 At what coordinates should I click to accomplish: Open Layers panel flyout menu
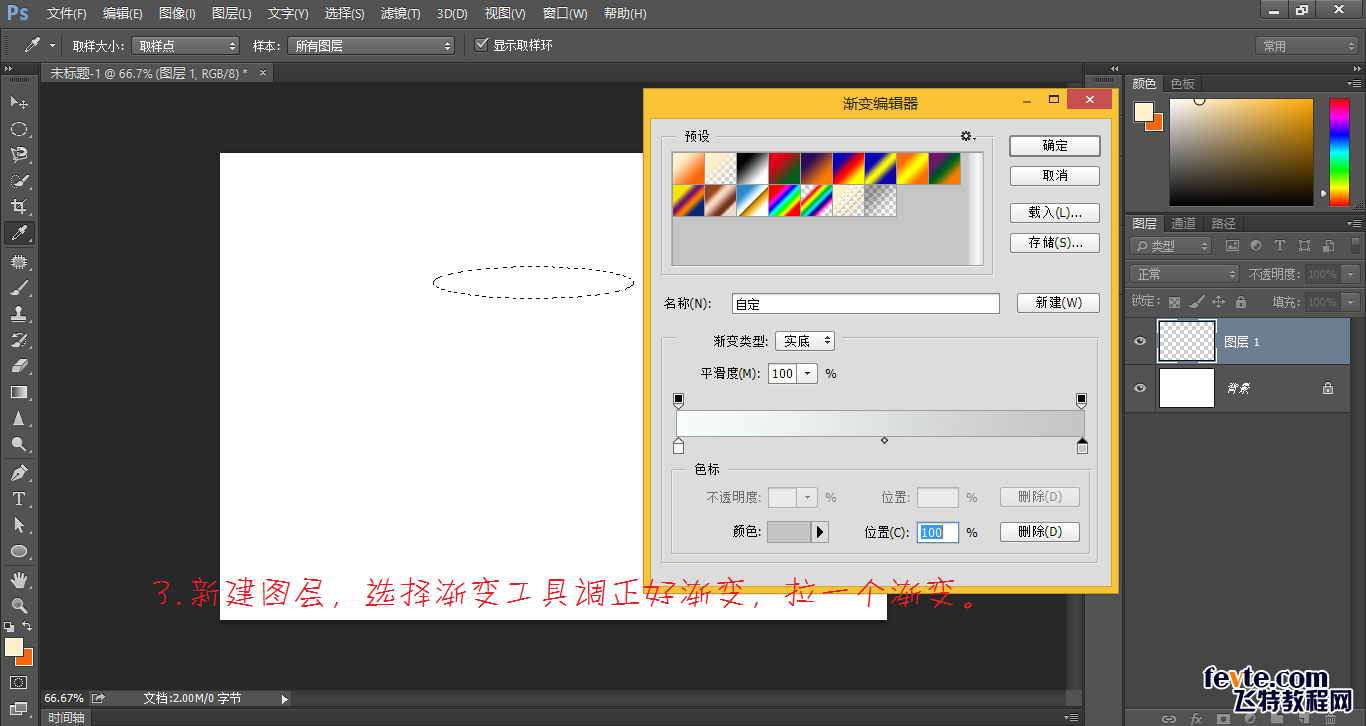(x=1353, y=223)
